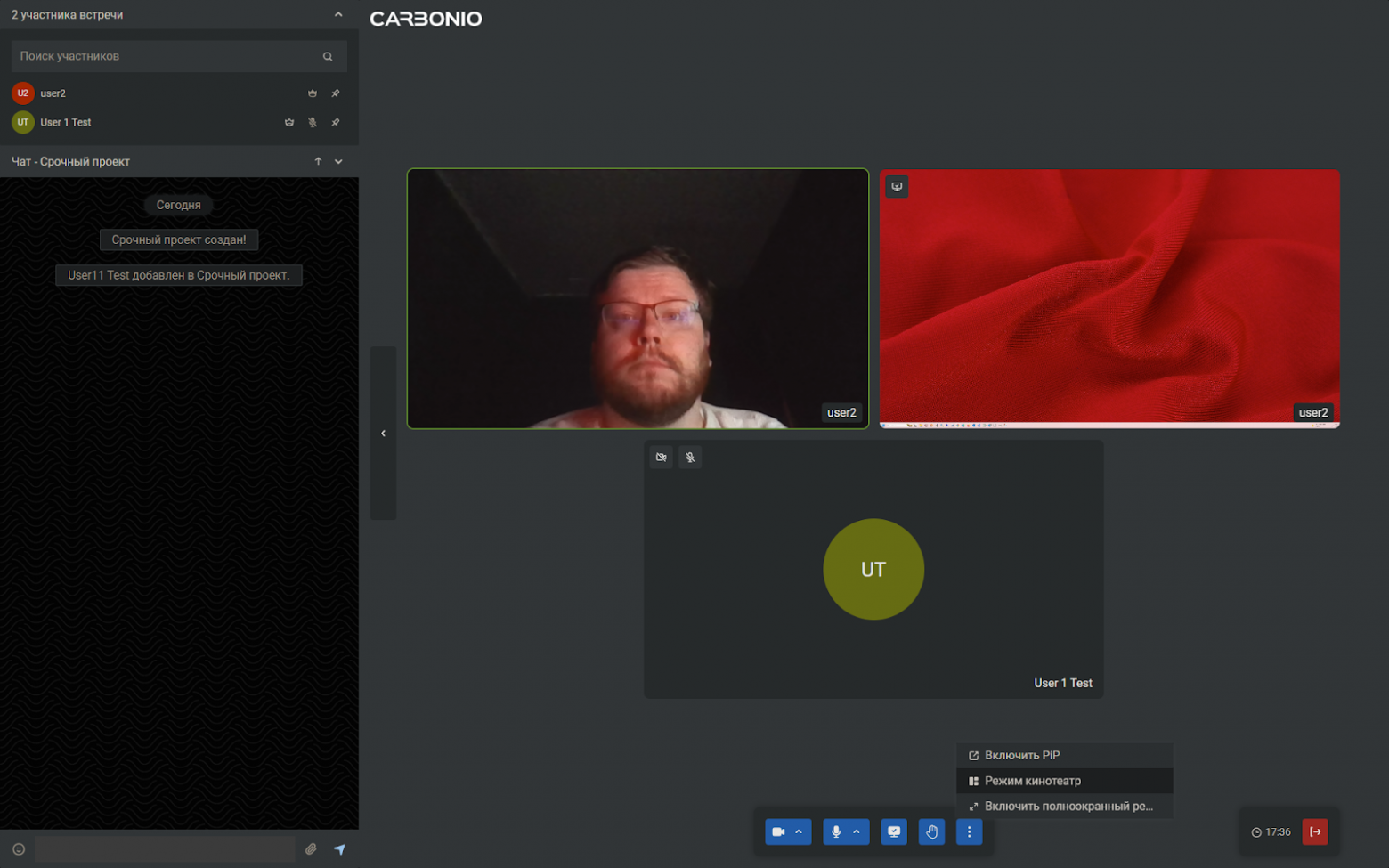Click the send message arrow icon

pos(339,848)
